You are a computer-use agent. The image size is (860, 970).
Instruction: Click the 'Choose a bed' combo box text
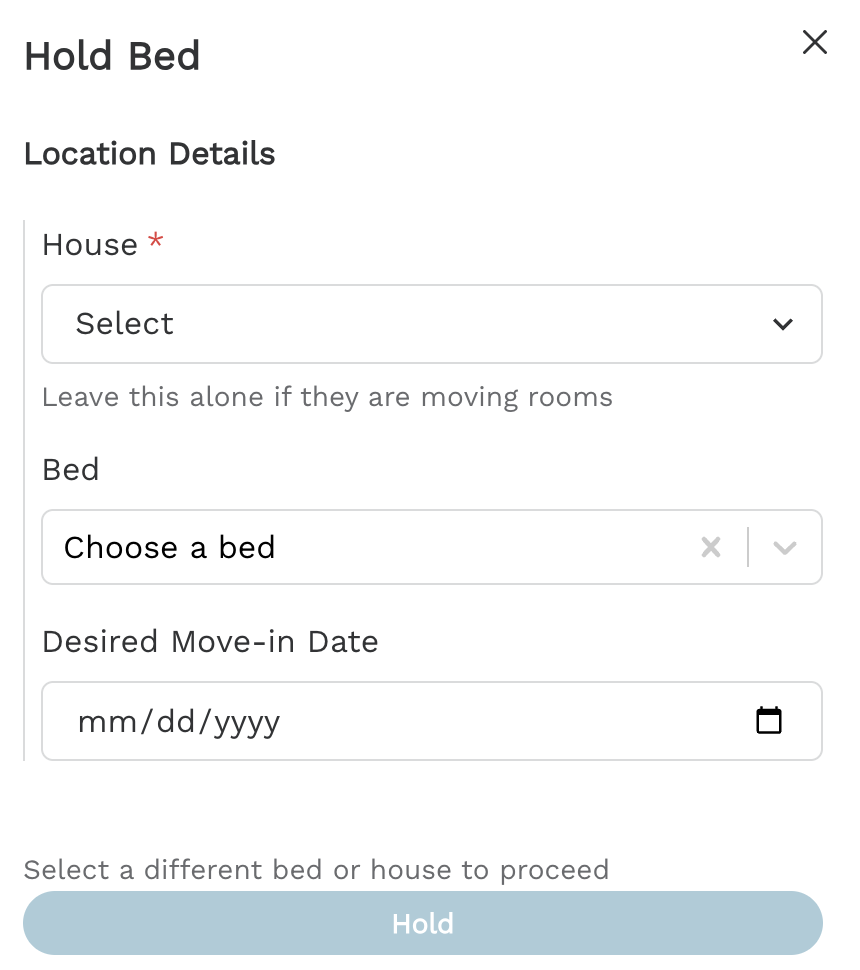[170, 547]
